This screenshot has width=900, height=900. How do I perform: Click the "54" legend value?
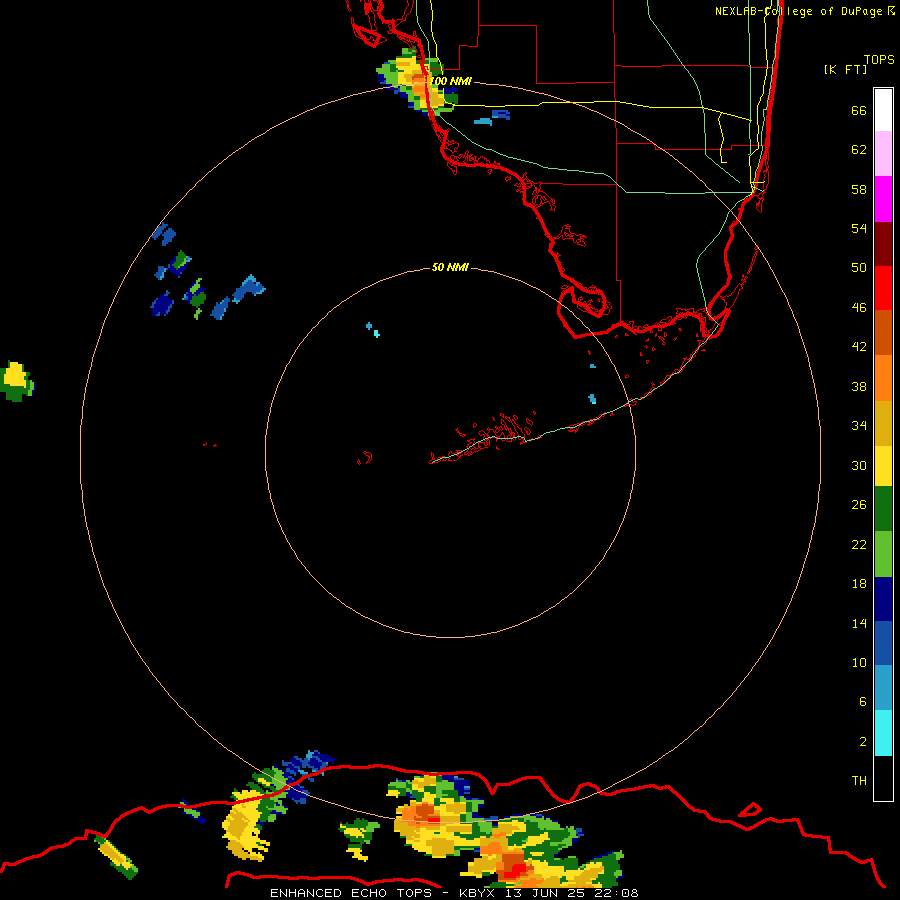pyautogui.click(x=859, y=228)
